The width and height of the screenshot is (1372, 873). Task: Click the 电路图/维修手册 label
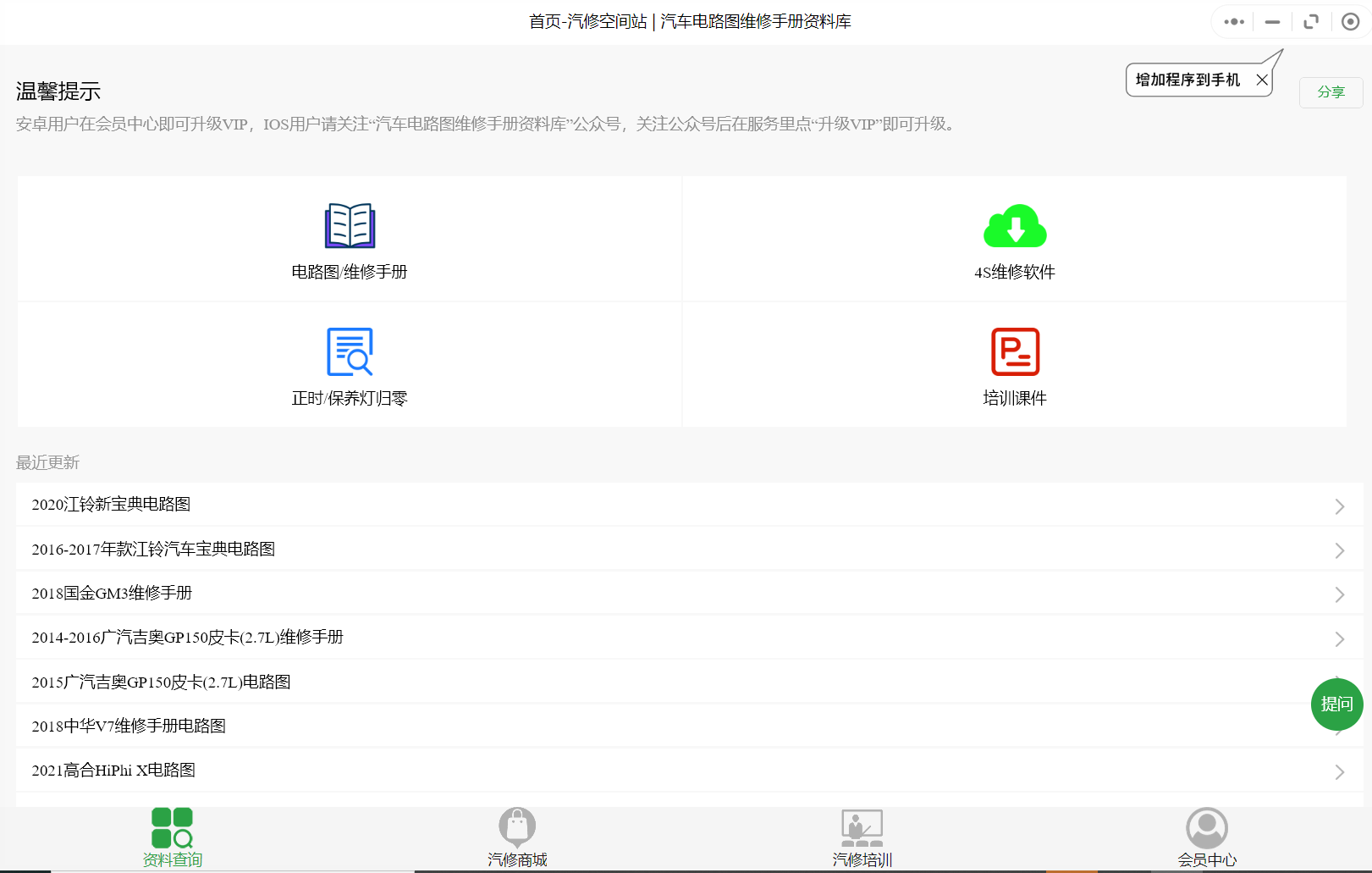(x=350, y=272)
